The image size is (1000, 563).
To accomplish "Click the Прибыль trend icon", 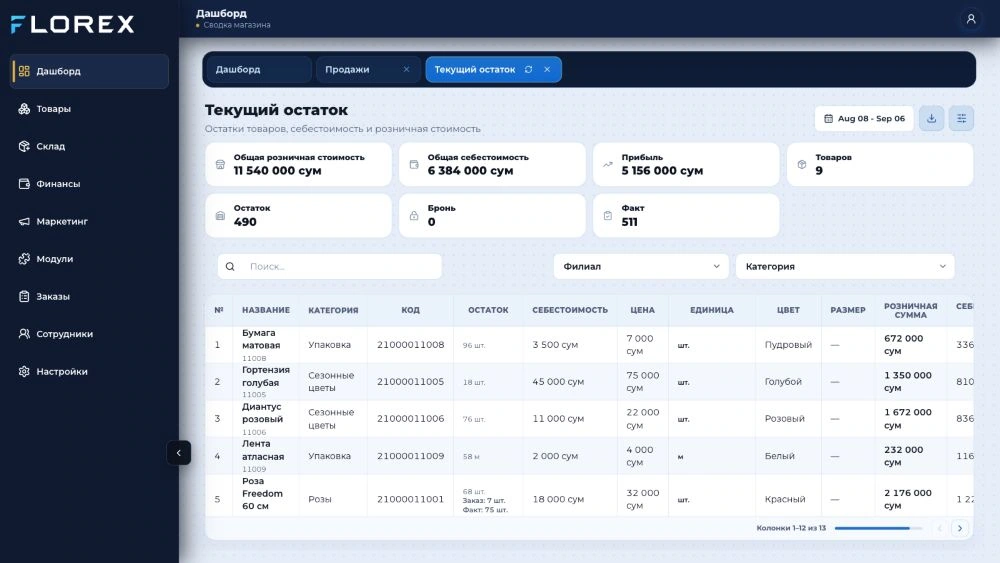I will (x=608, y=165).
